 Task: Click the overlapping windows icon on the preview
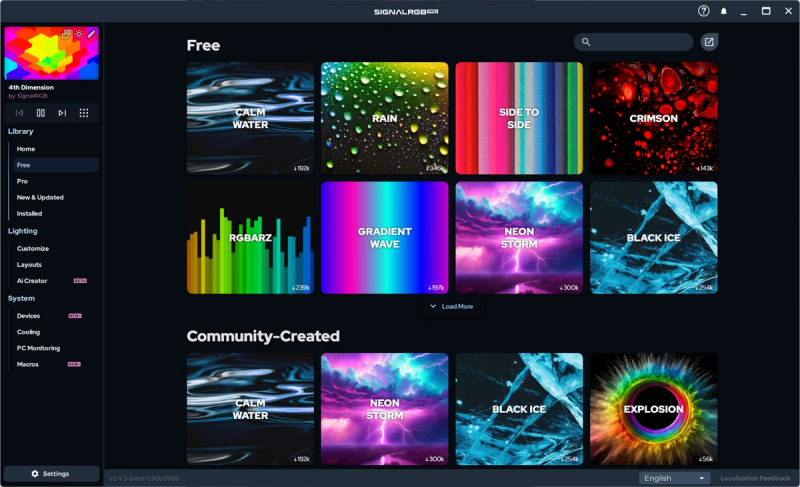67,34
